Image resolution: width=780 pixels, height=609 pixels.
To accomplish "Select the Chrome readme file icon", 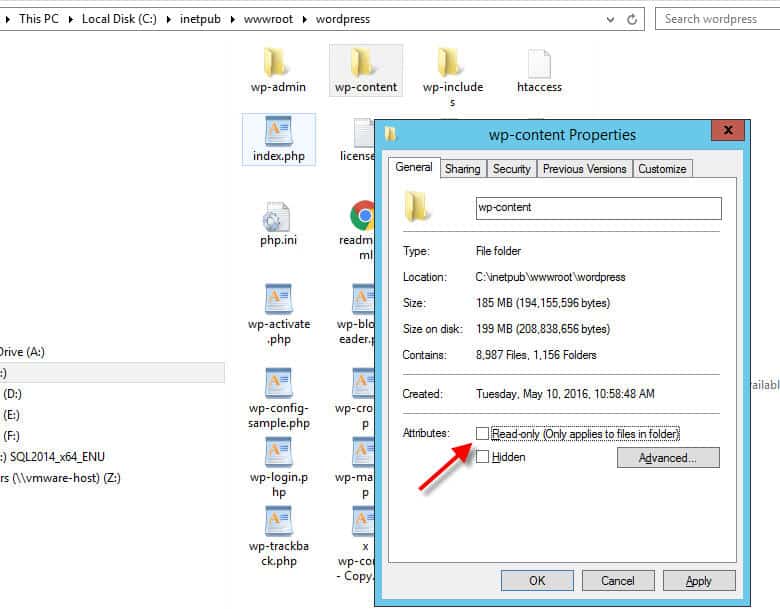I will (x=363, y=215).
